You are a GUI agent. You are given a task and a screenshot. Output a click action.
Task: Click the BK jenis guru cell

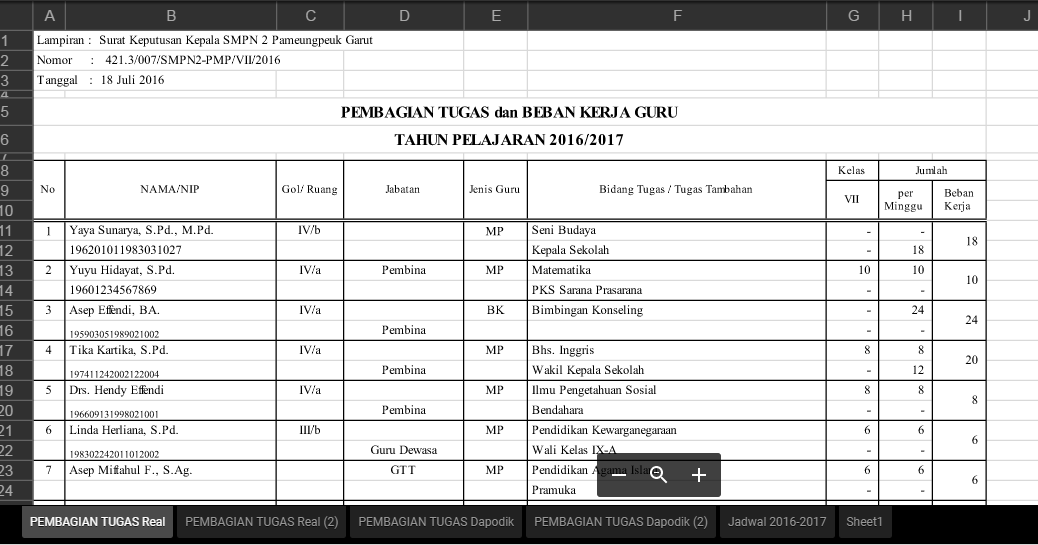[495, 310]
